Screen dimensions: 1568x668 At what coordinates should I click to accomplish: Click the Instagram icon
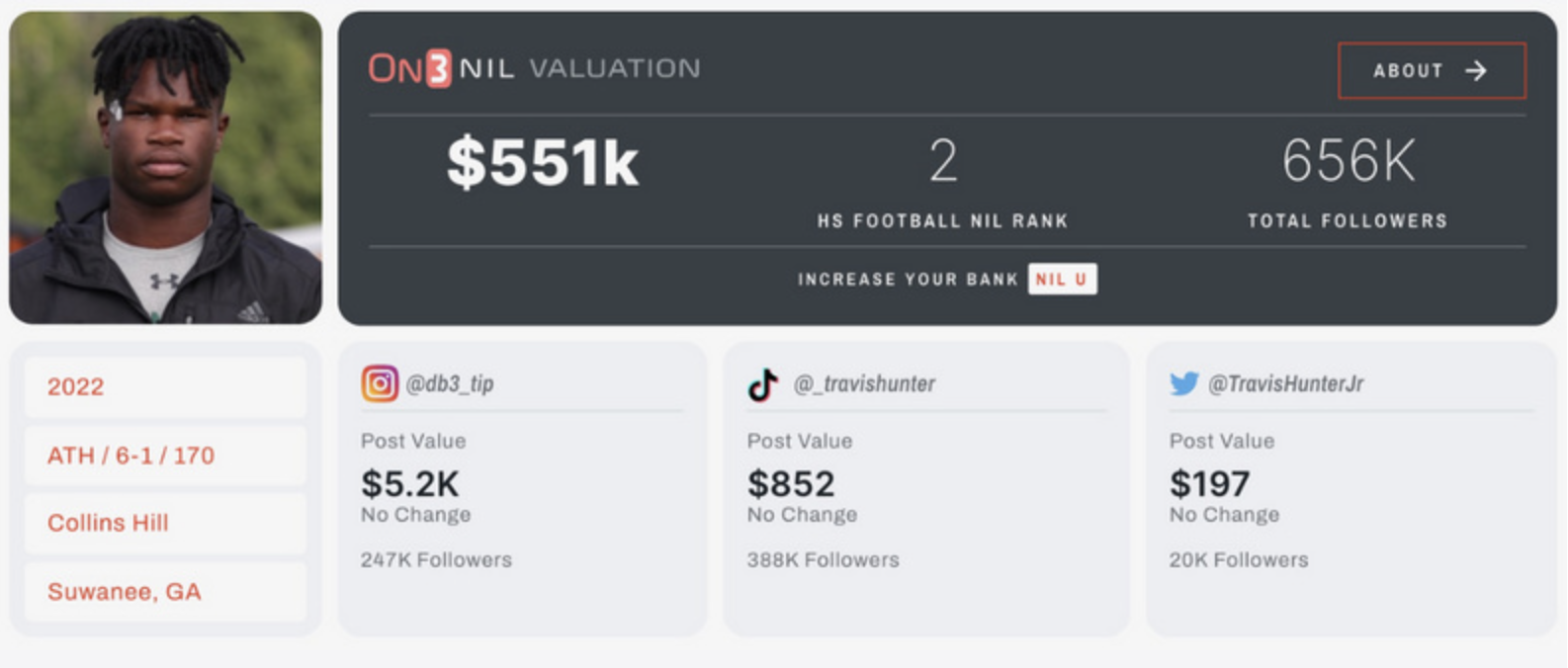[x=380, y=383]
